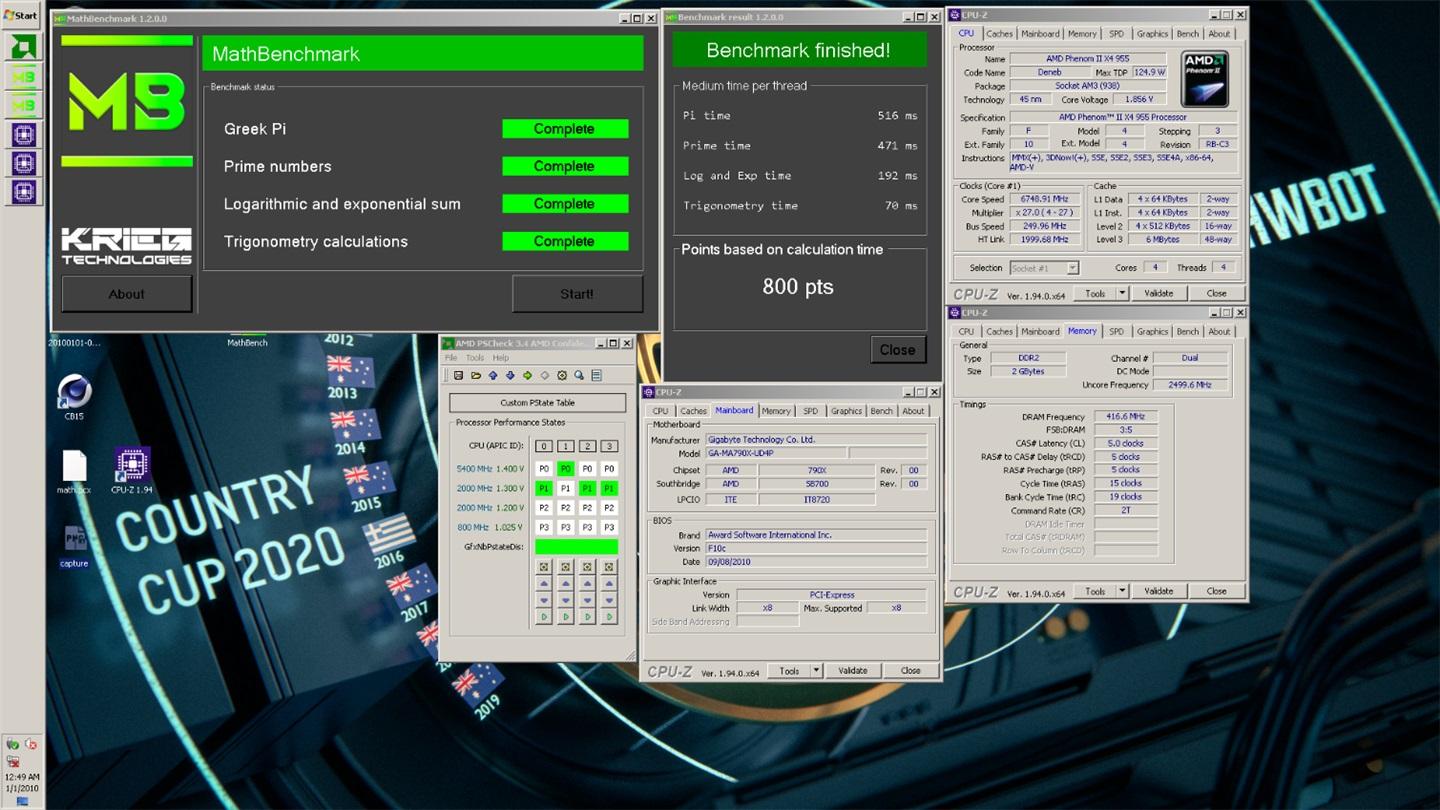Expand Tools dropdown in CPU-Z CPU window
The image size is (1440, 810).
pyautogui.click(x=1122, y=293)
